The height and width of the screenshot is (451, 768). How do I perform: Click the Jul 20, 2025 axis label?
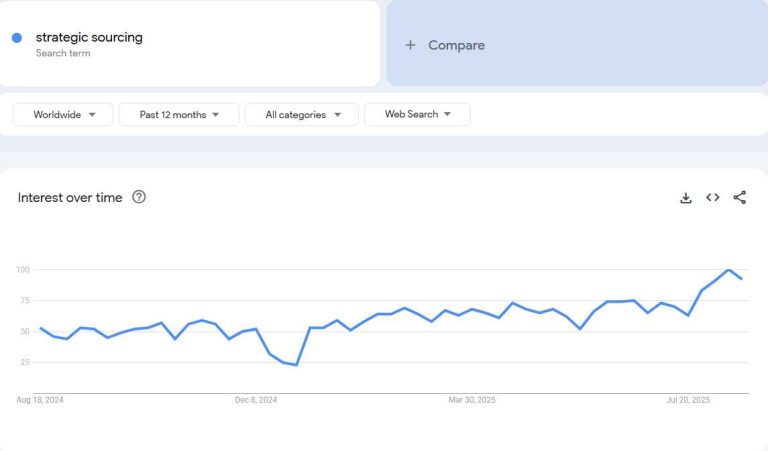click(x=688, y=400)
